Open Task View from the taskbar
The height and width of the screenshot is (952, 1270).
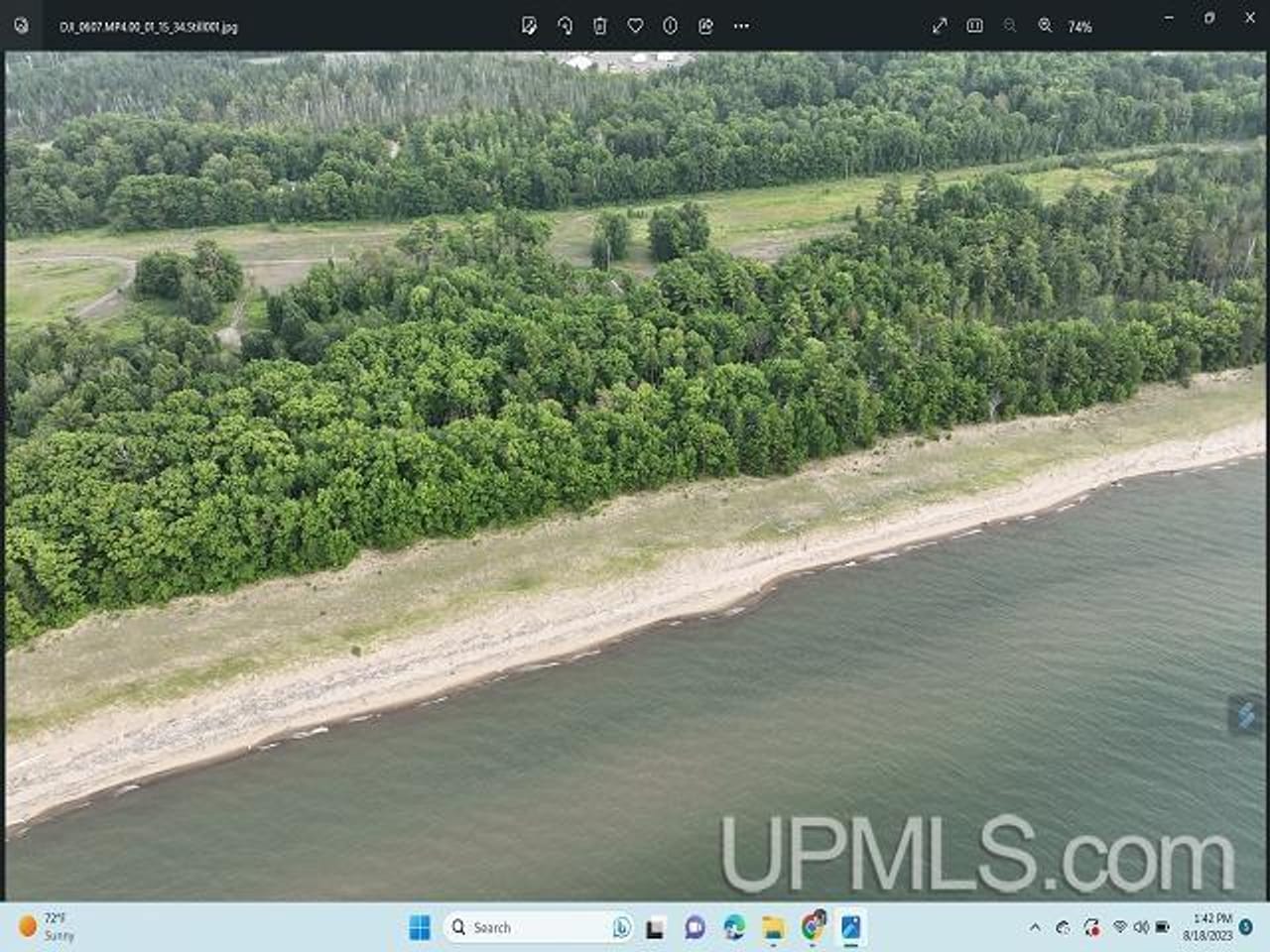point(655,928)
